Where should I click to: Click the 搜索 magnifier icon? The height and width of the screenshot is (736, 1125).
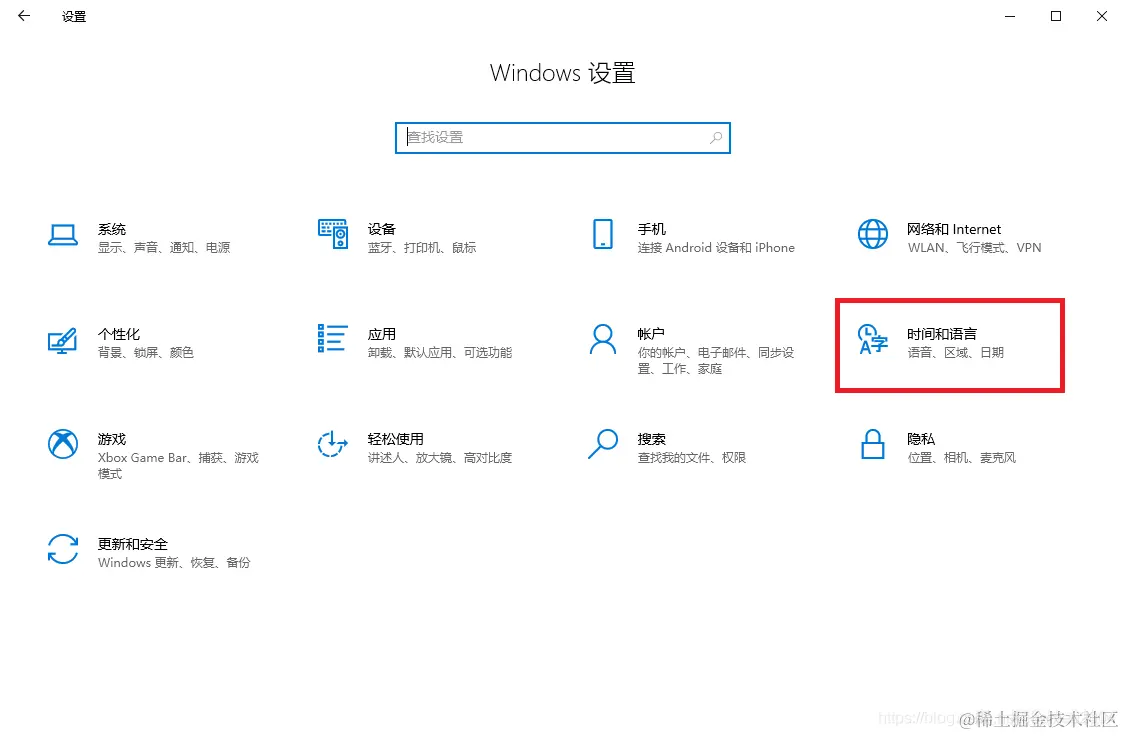pyautogui.click(x=603, y=444)
